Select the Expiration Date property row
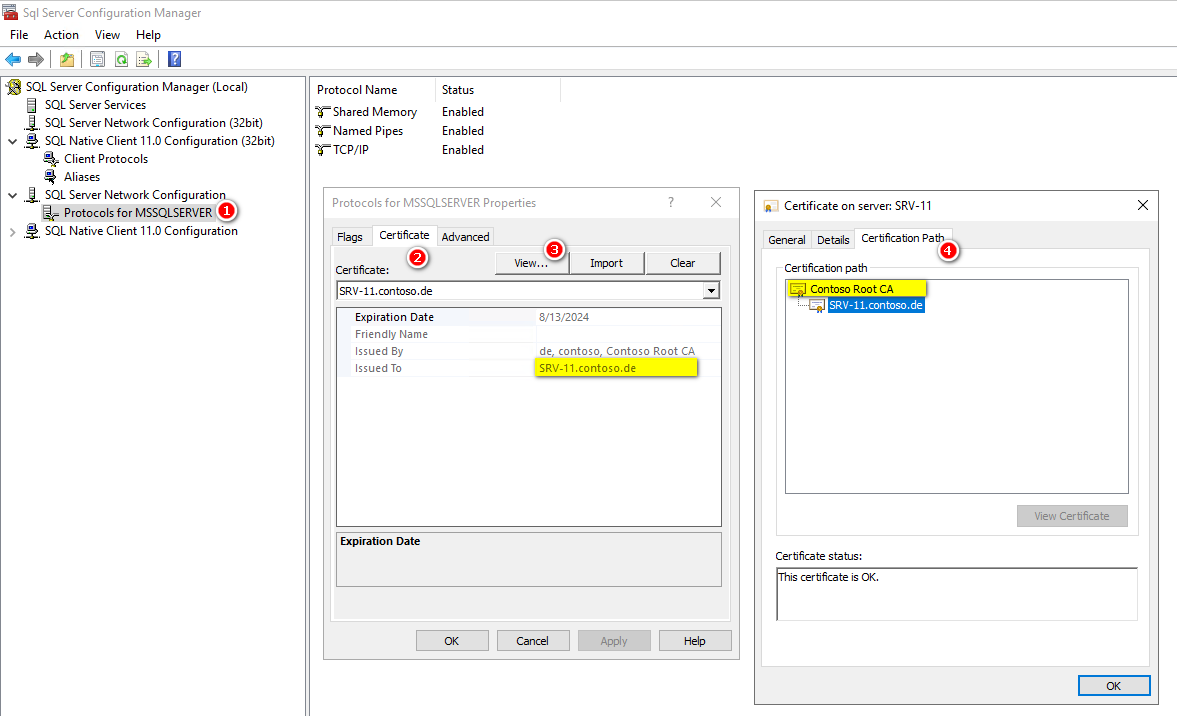The height and width of the screenshot is (716, 1177). (x=529, y=317)
